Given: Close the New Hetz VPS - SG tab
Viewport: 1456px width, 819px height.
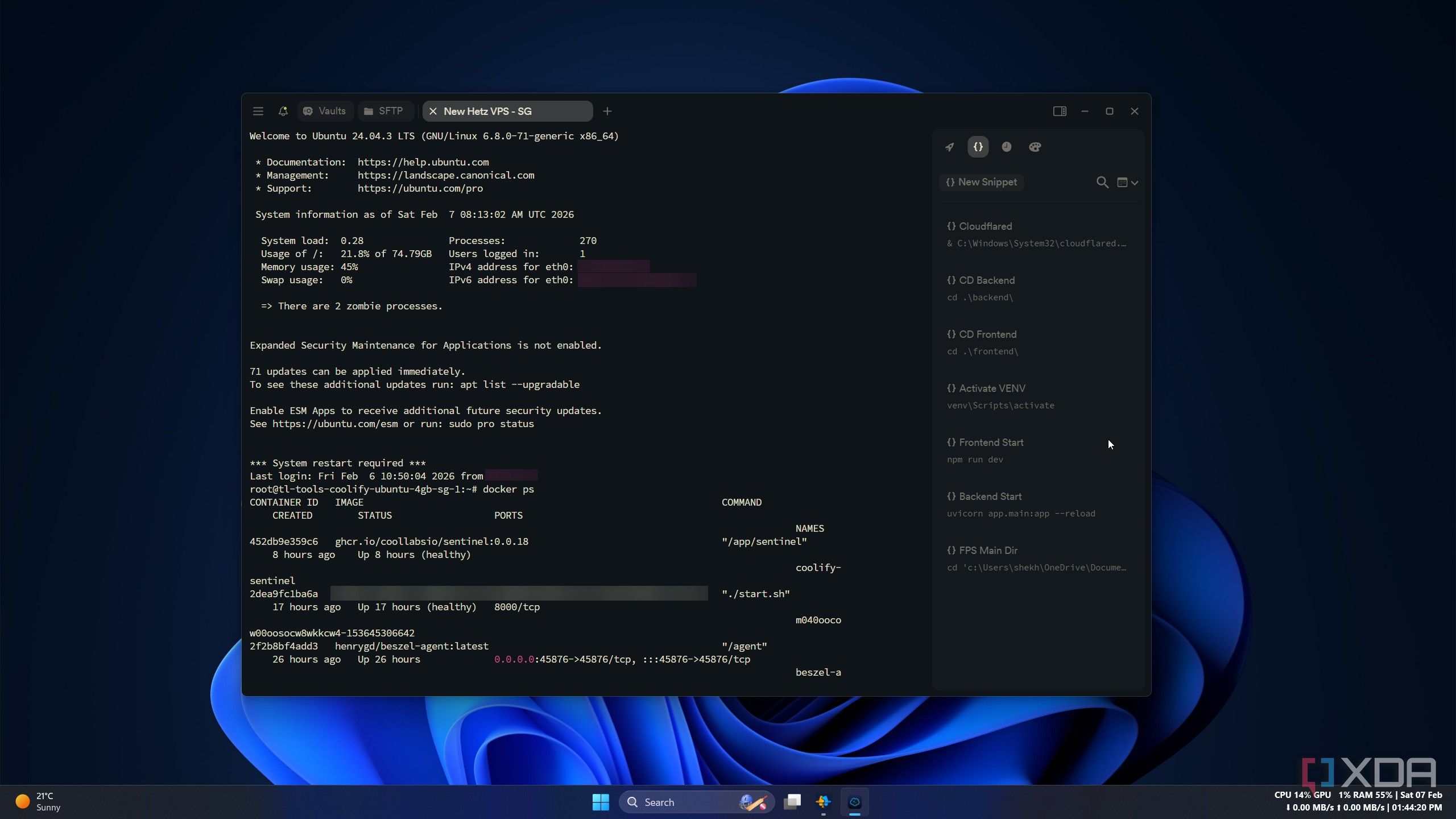Looking at the screenshot, I should point(433,111).
